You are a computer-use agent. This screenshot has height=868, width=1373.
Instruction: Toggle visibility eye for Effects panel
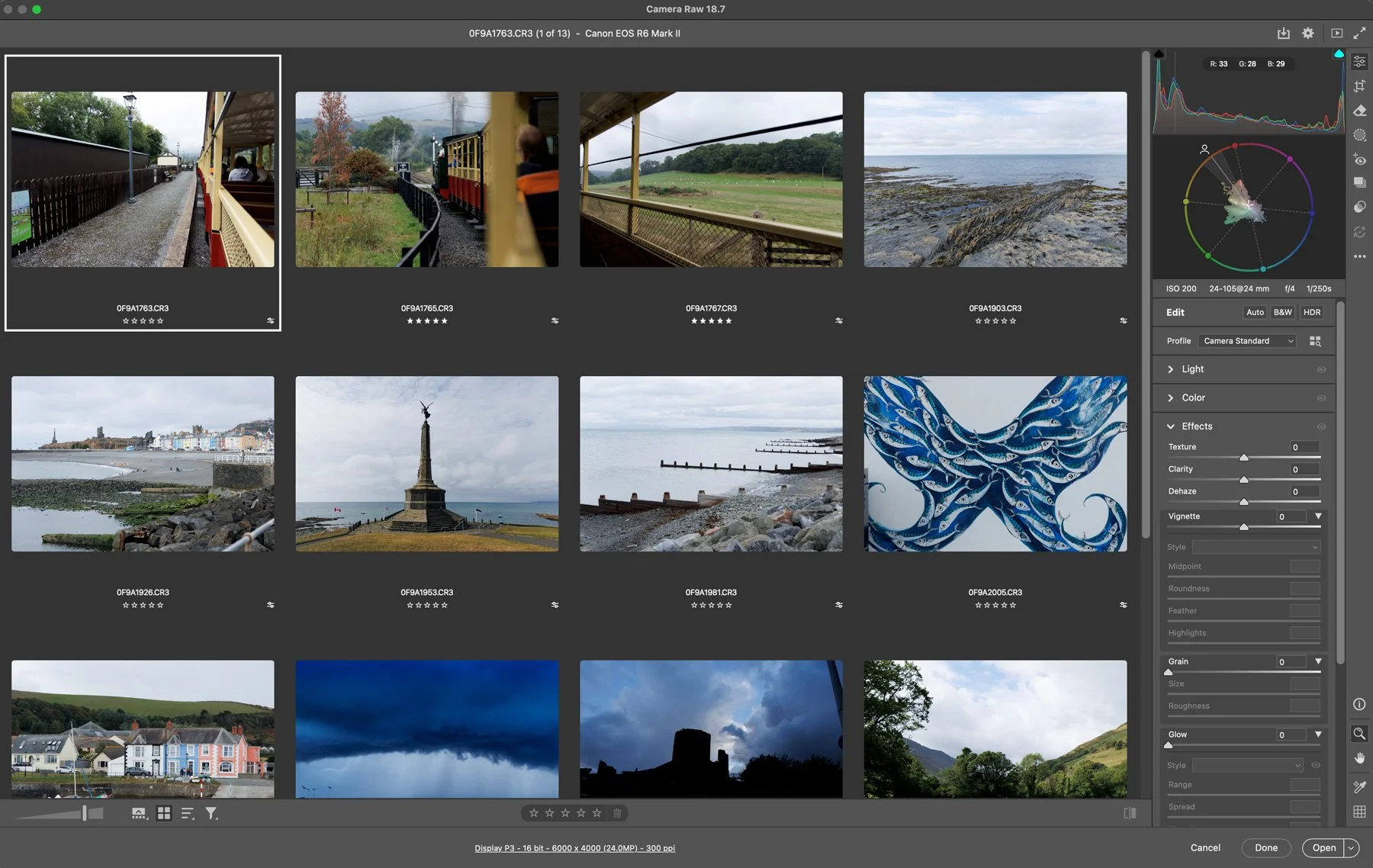coord(1321,427)
